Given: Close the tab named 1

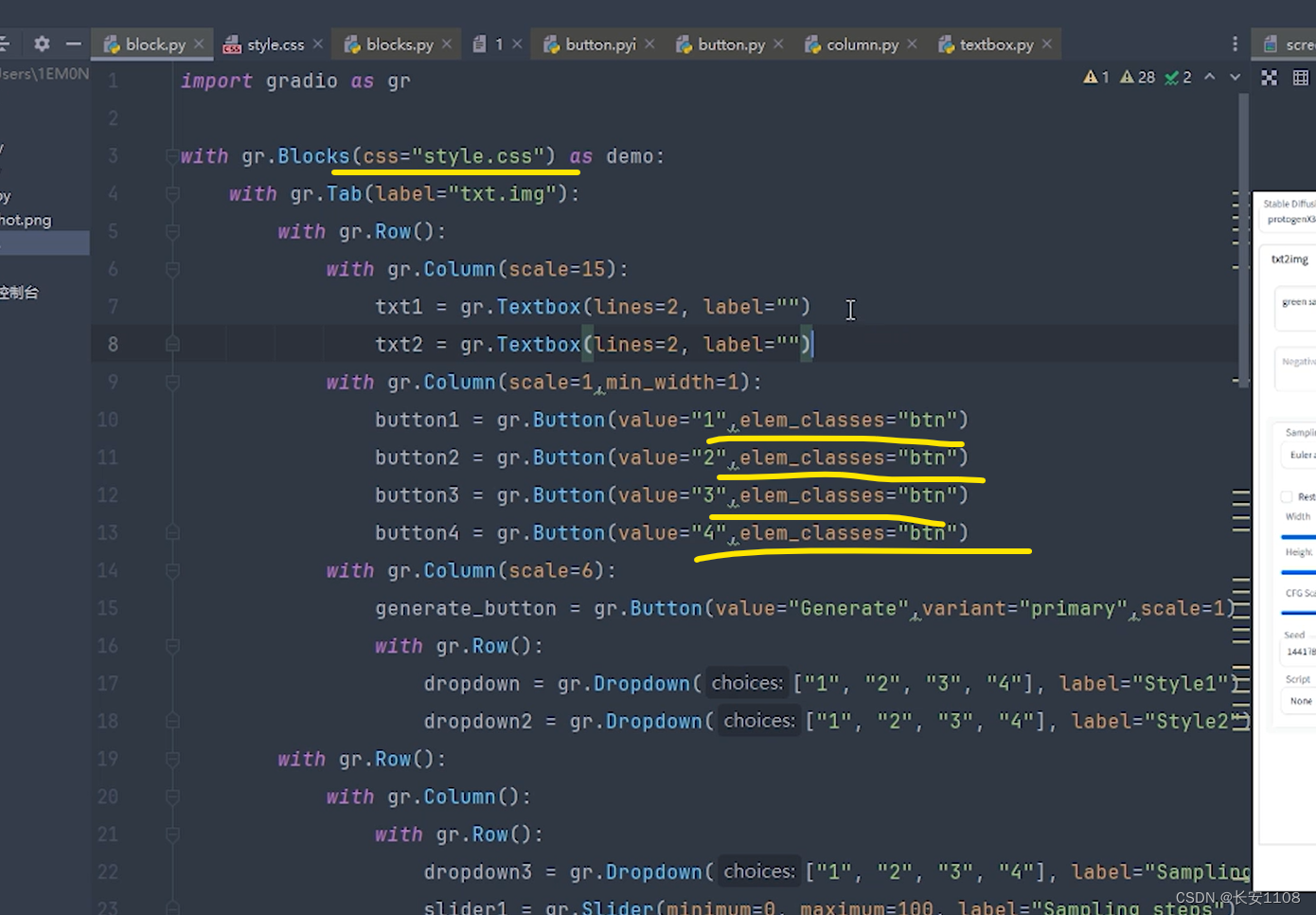Looking at the screenshot, I should coord(517,44).
